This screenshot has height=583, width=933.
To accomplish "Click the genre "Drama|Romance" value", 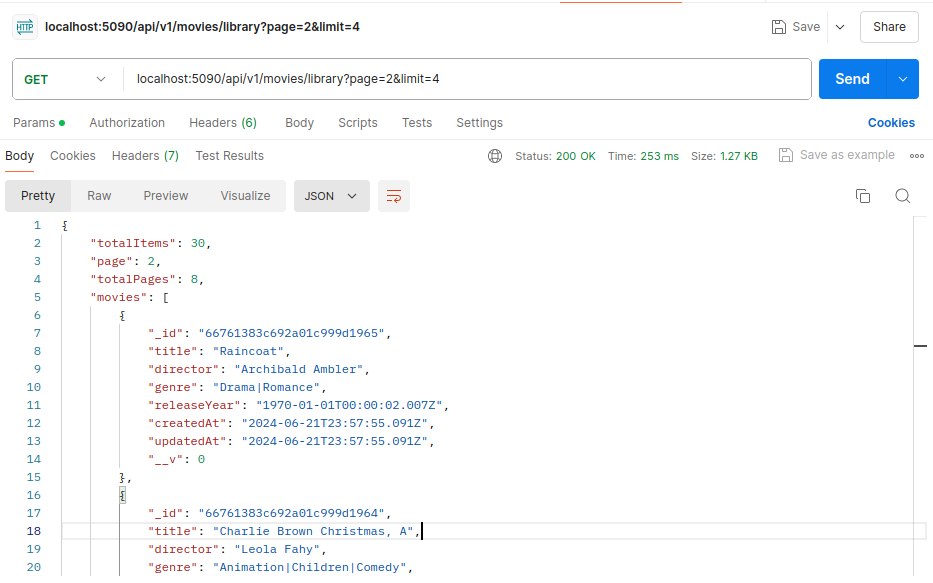I will [266, 387].
